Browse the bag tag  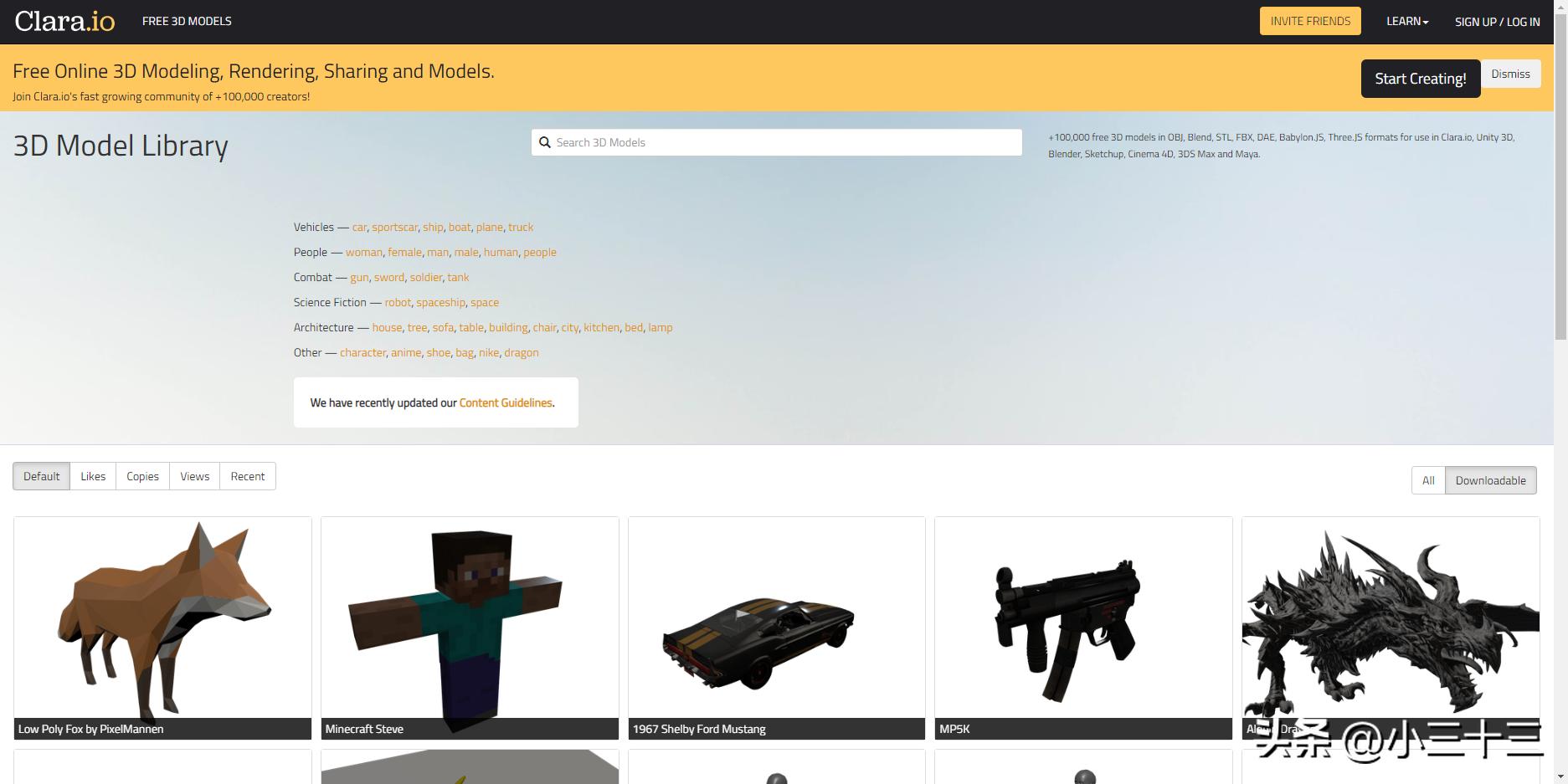(x=465, y=352)
